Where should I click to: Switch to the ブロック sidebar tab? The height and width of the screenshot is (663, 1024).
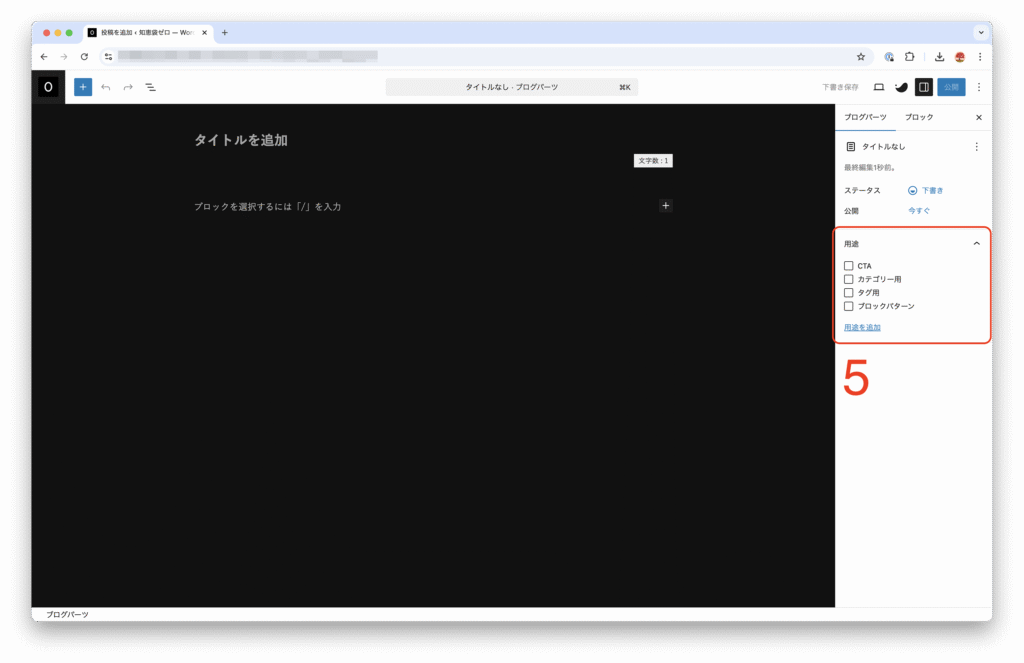coord(919,118)
